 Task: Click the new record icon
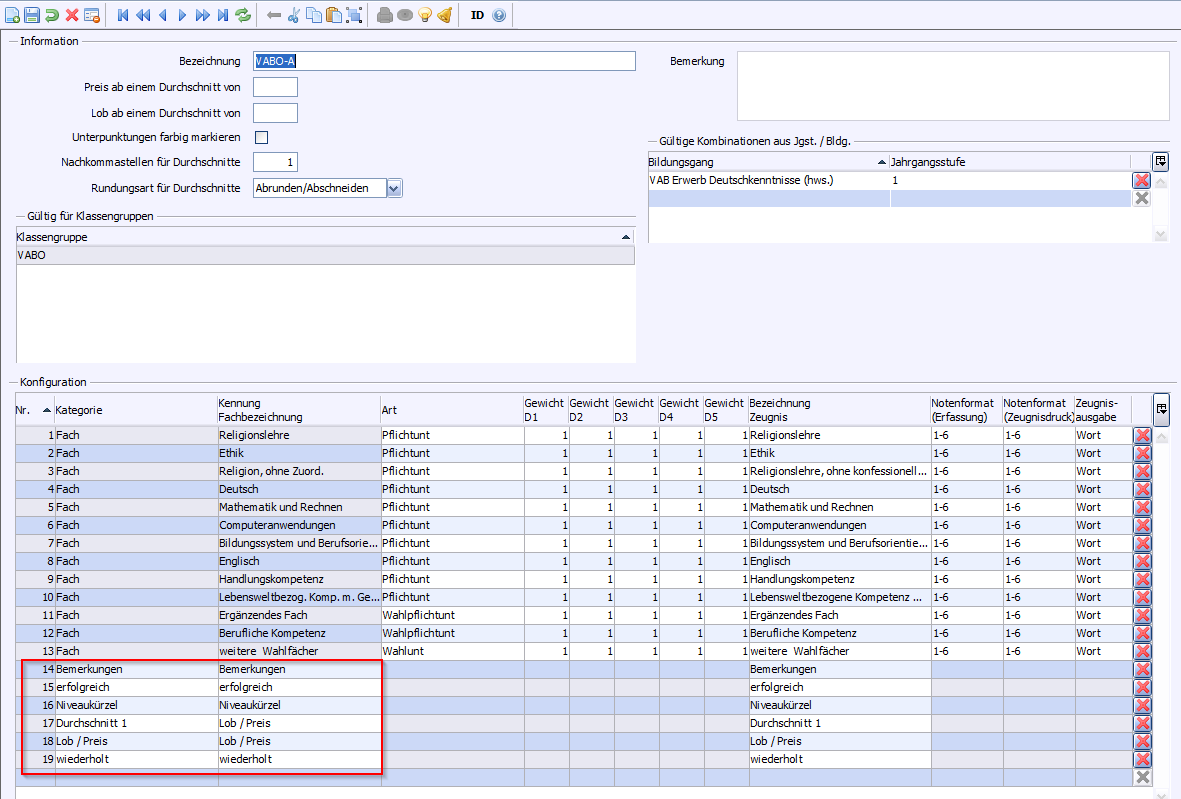(12, 15)
